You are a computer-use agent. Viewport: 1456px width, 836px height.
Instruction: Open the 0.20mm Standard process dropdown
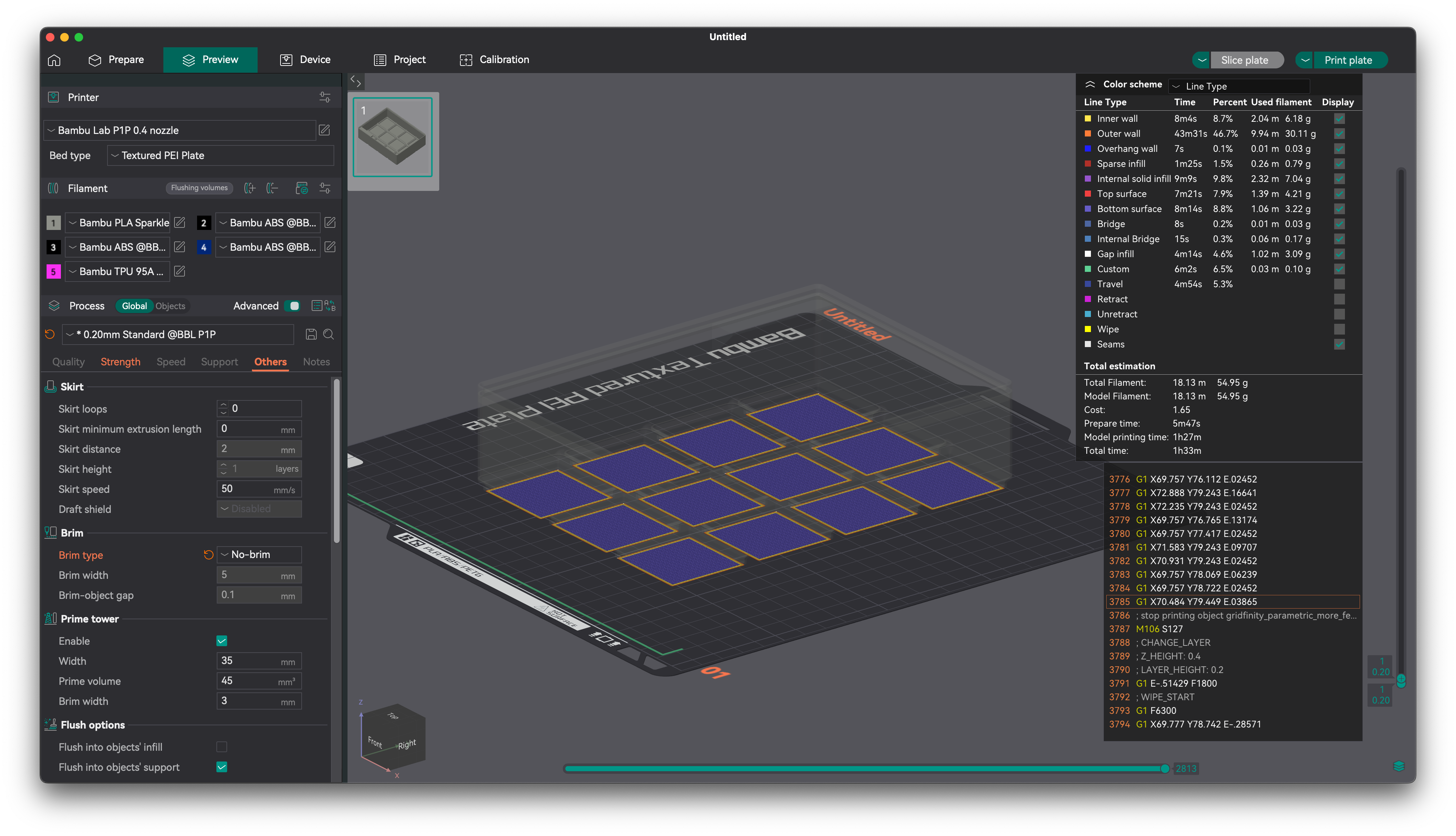coord(178,334)
